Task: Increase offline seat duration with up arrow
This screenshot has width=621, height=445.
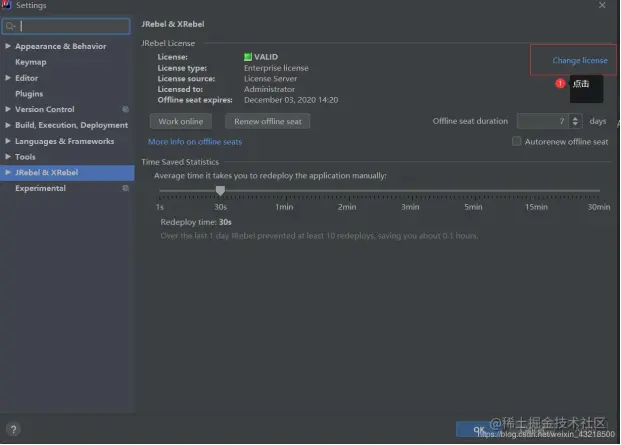Action: [575, 118]
